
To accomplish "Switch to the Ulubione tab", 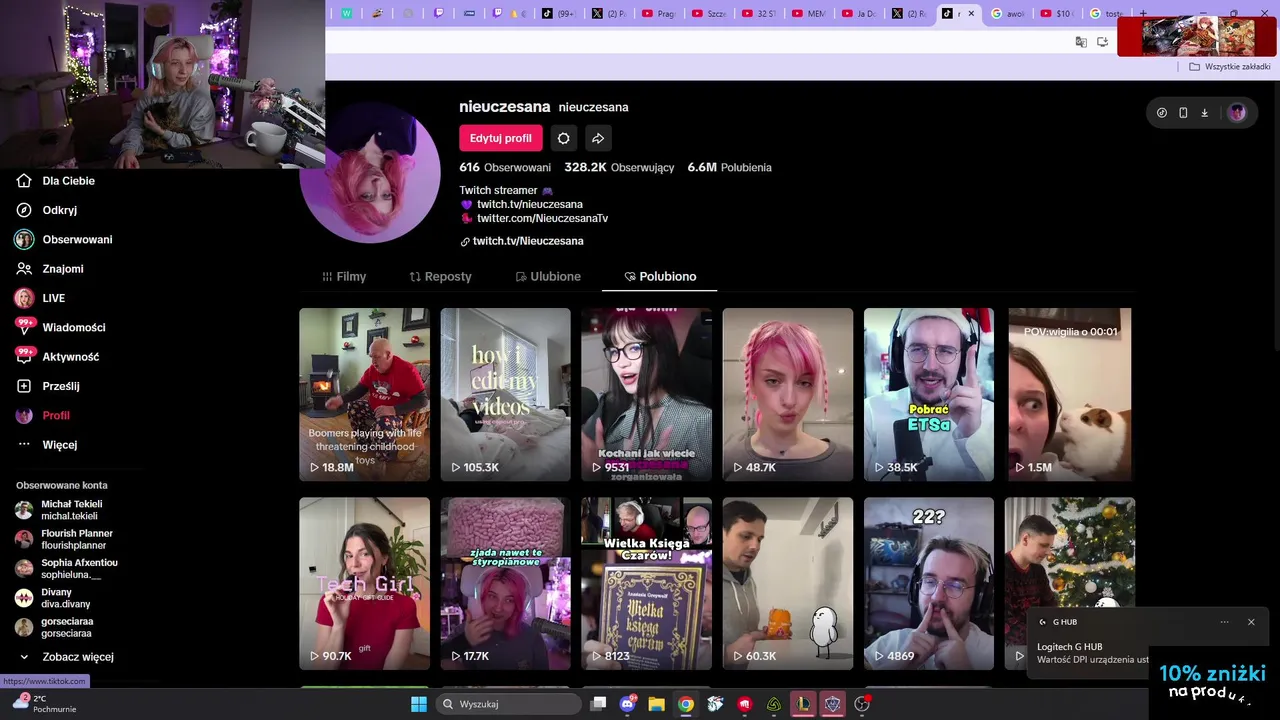I will tap(548, 277).
